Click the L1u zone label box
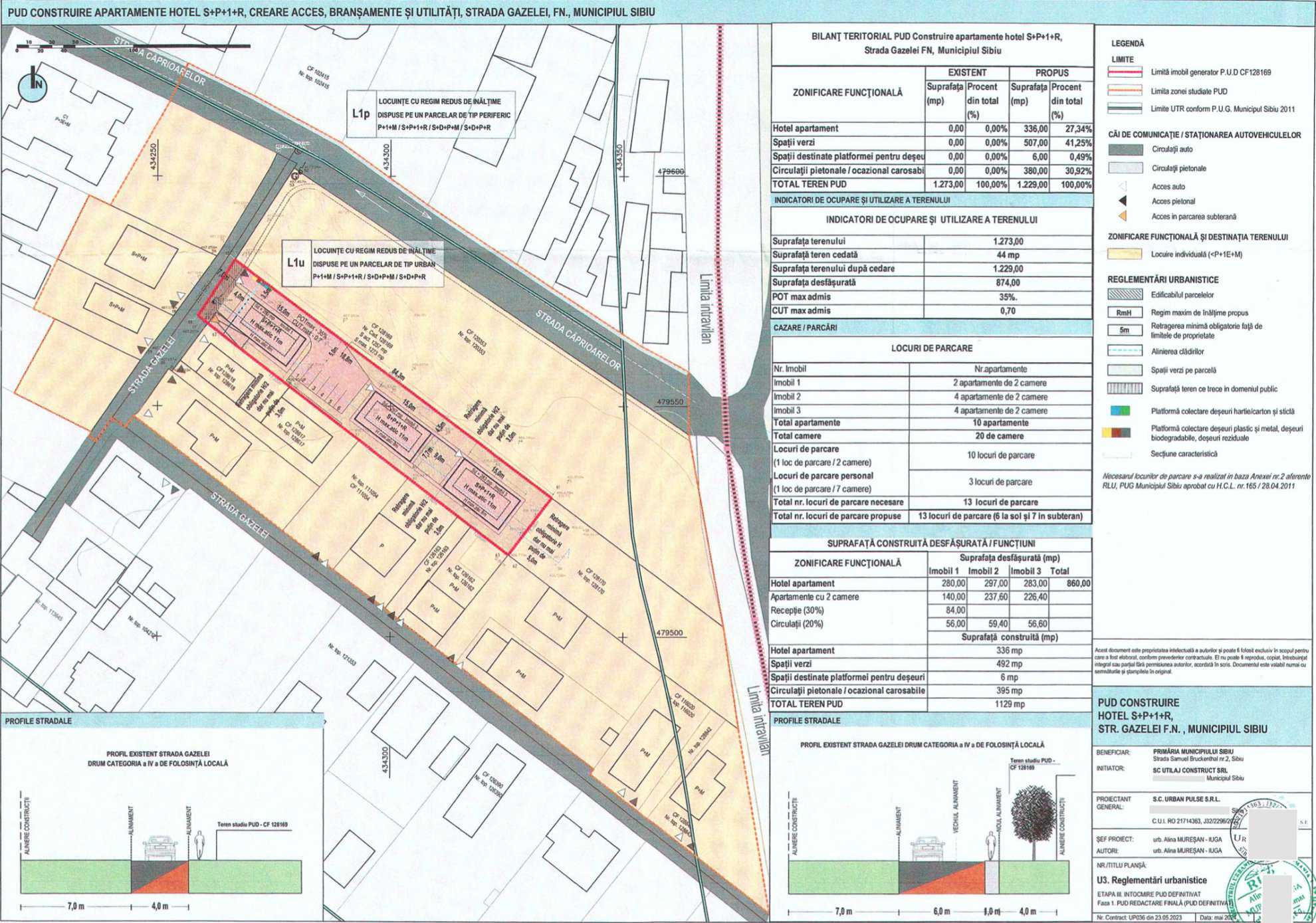Viewport: 1316px width, 923px height. (363, 263)
